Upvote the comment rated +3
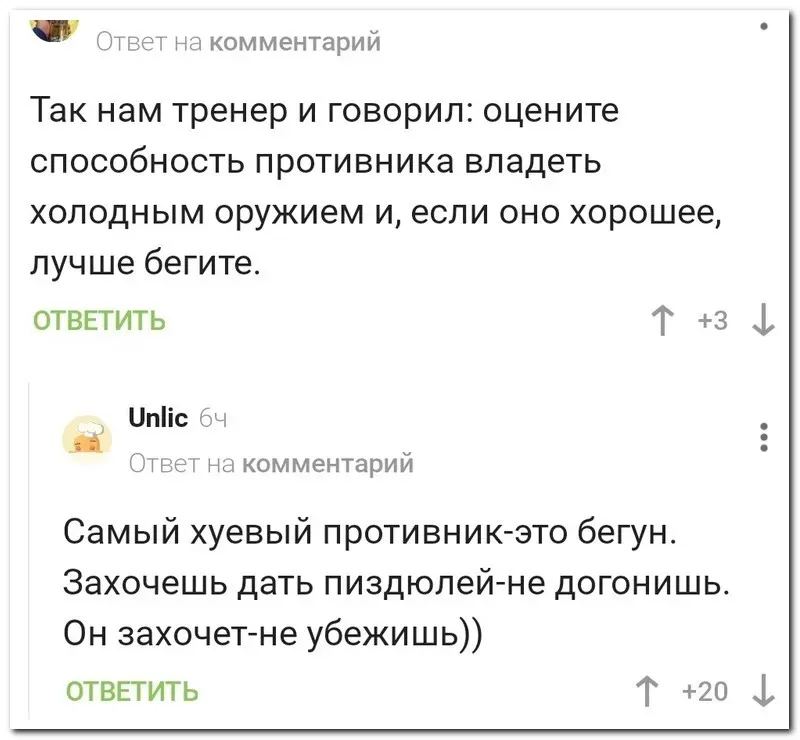 pos(662,322)
